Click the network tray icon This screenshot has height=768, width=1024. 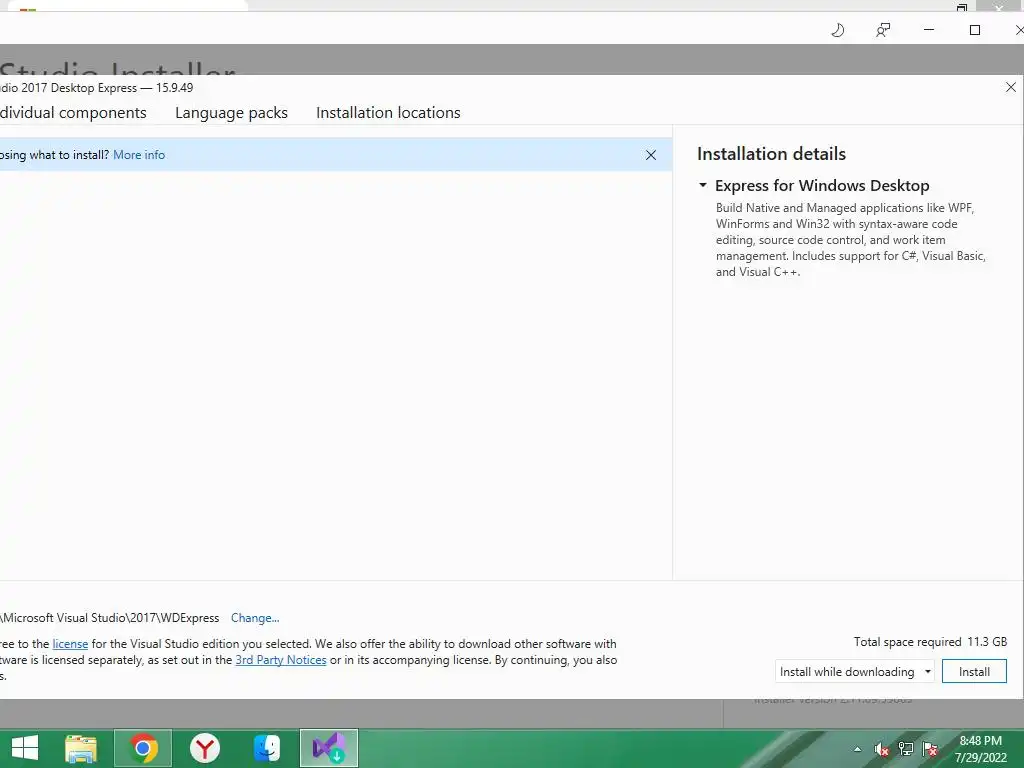(x=906, y=749)
